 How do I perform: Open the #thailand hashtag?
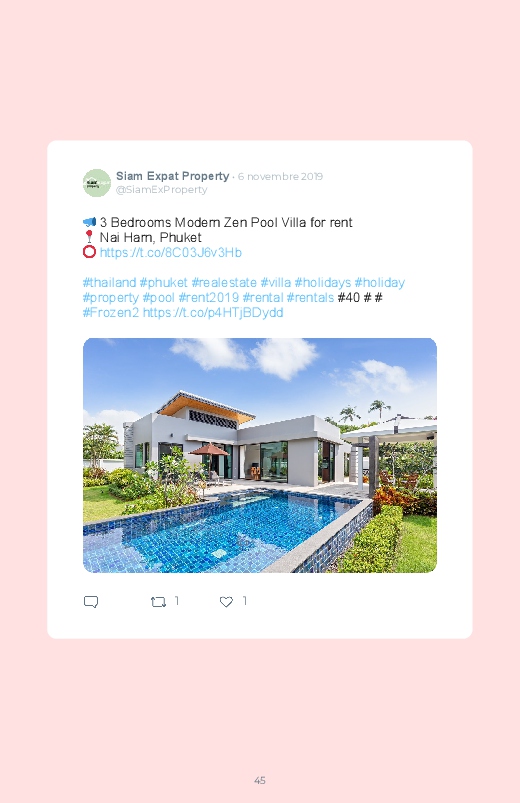point(110,283)
